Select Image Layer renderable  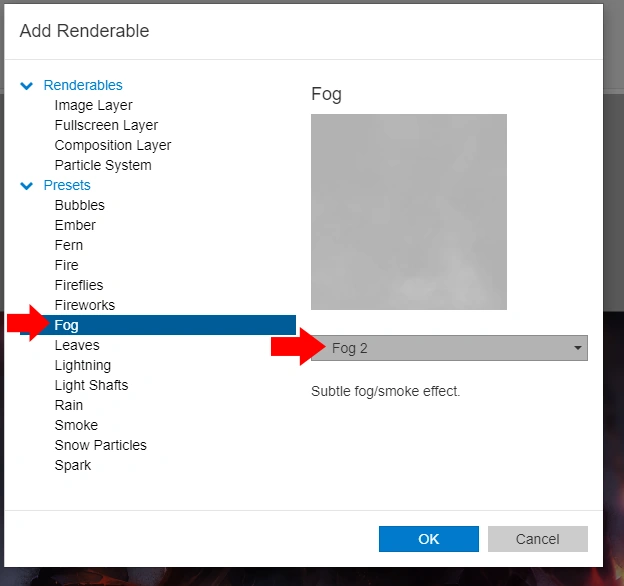click(93, 105)
